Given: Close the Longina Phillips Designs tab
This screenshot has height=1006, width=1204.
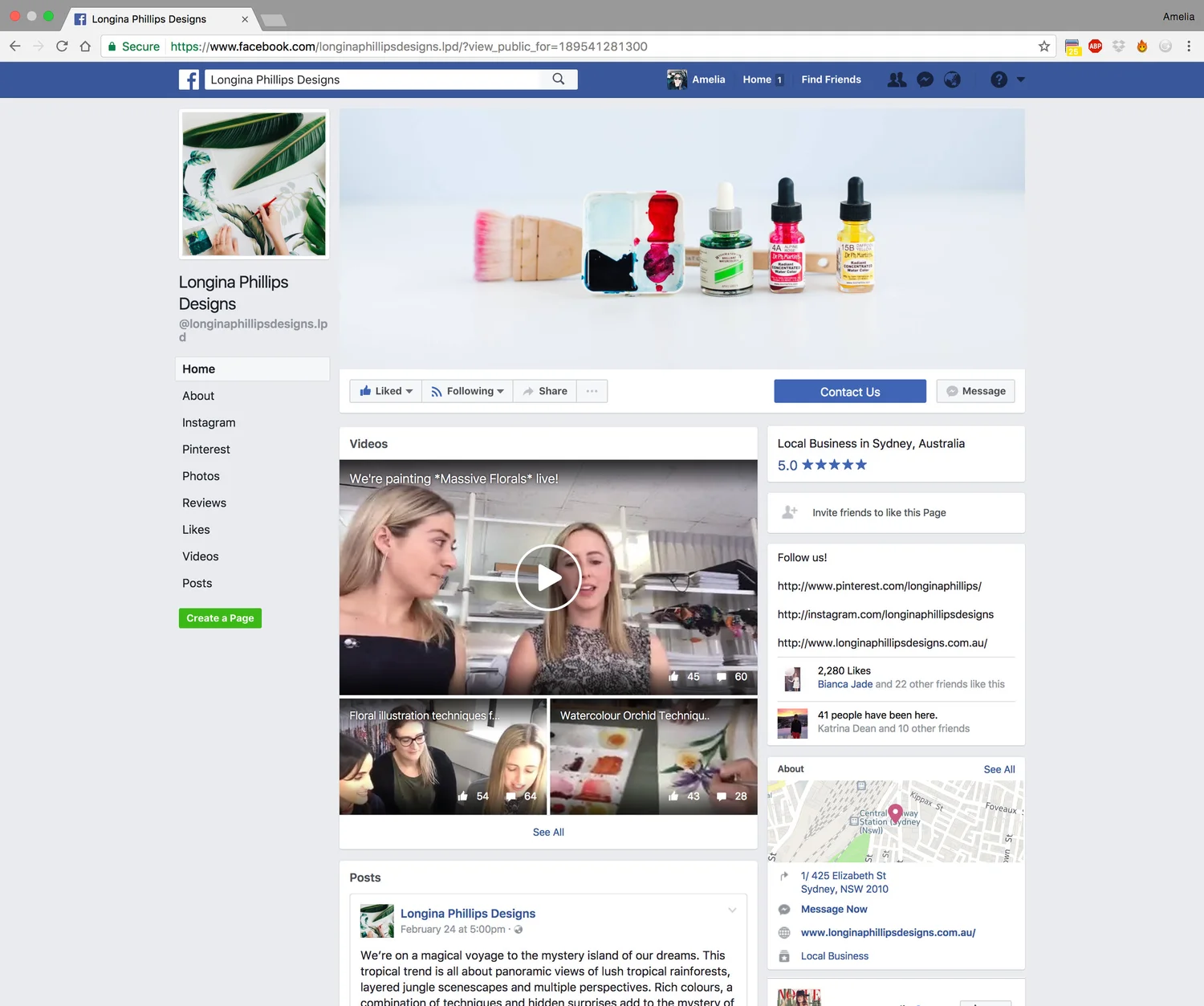Looking at the screenshot, I should (x=245, y=19).
